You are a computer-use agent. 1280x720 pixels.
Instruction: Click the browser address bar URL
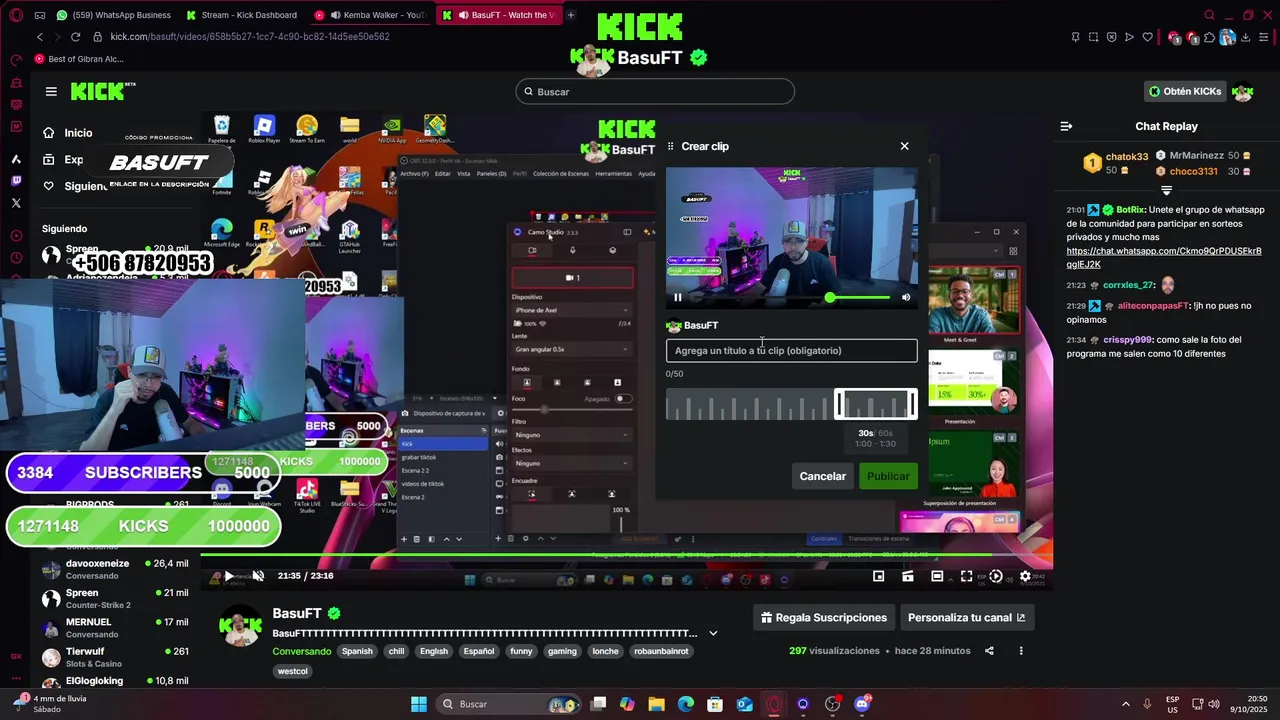point(250,37)
